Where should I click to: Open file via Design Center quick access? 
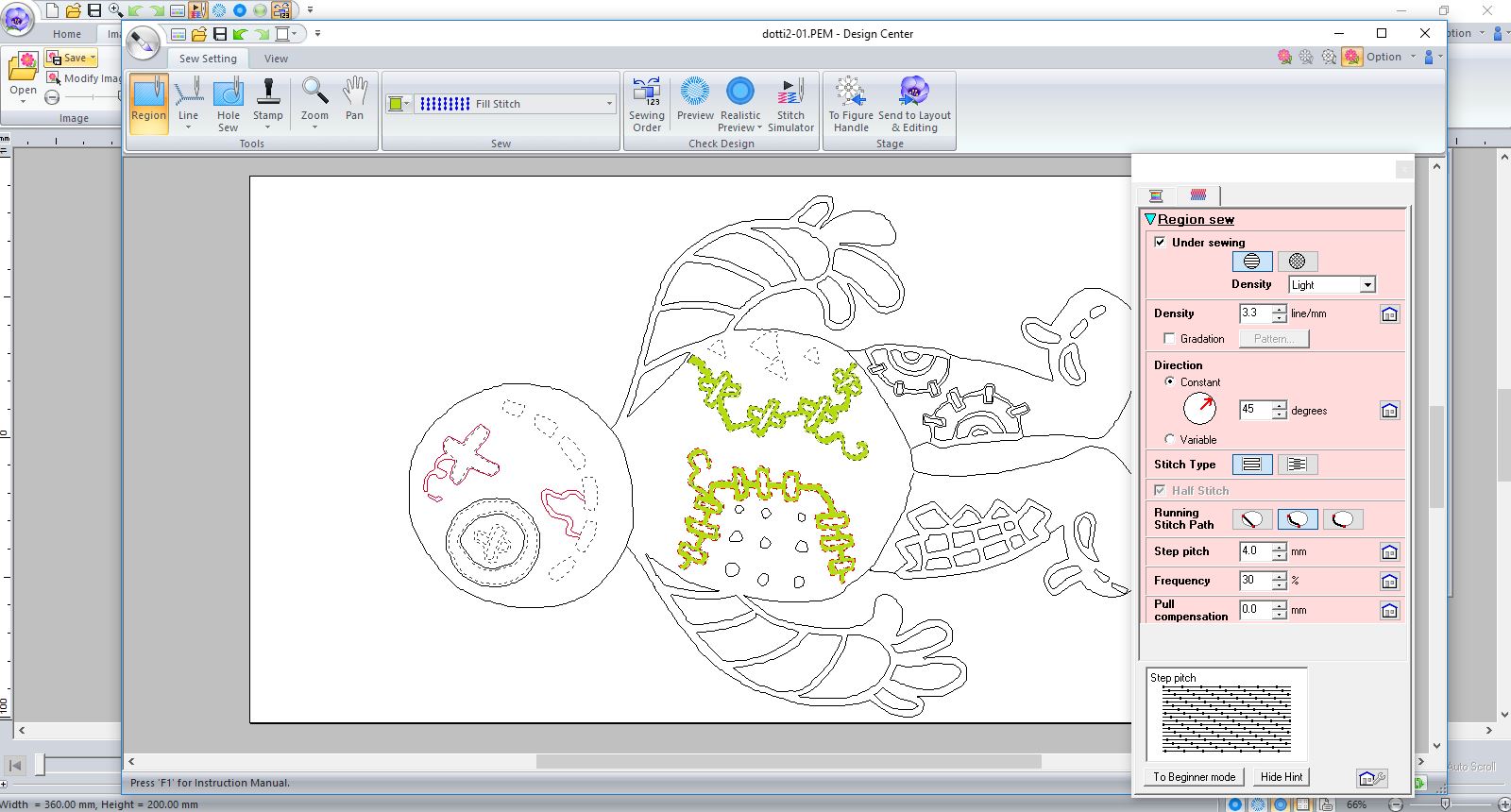pyautogui.click(x=198, y=34)
